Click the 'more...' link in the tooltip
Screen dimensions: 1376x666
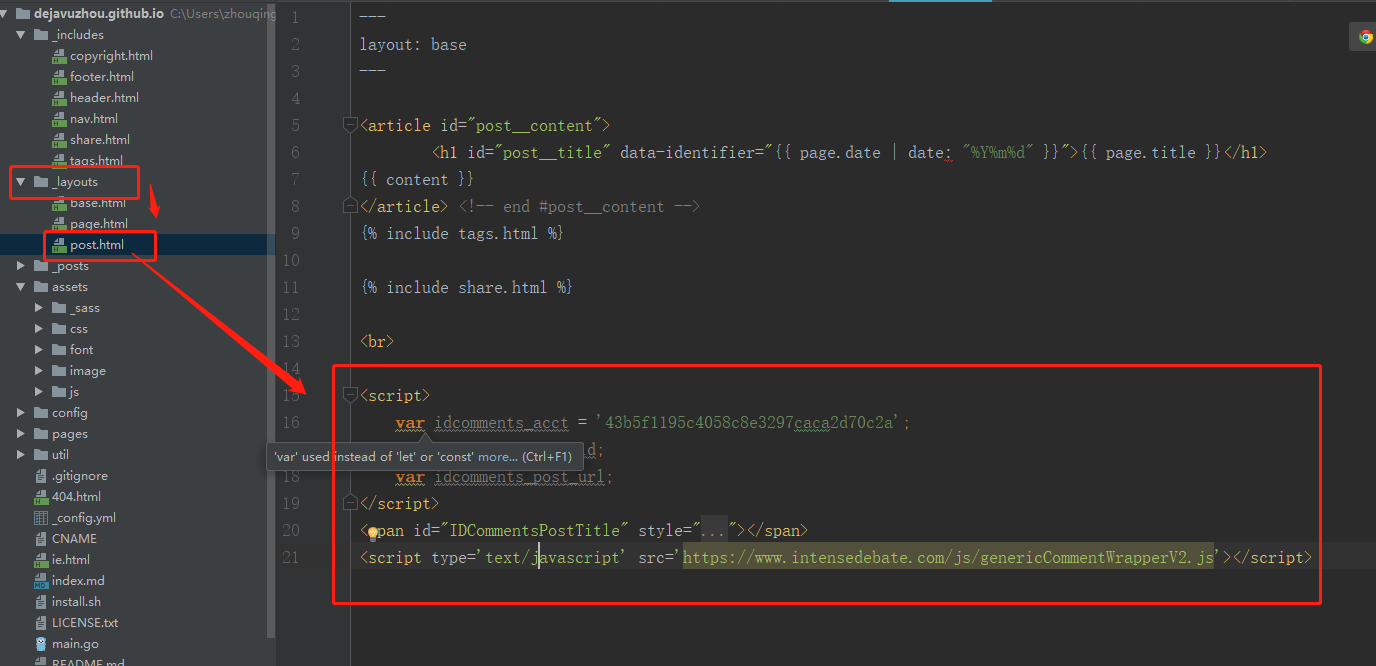(x=498, y=457)
